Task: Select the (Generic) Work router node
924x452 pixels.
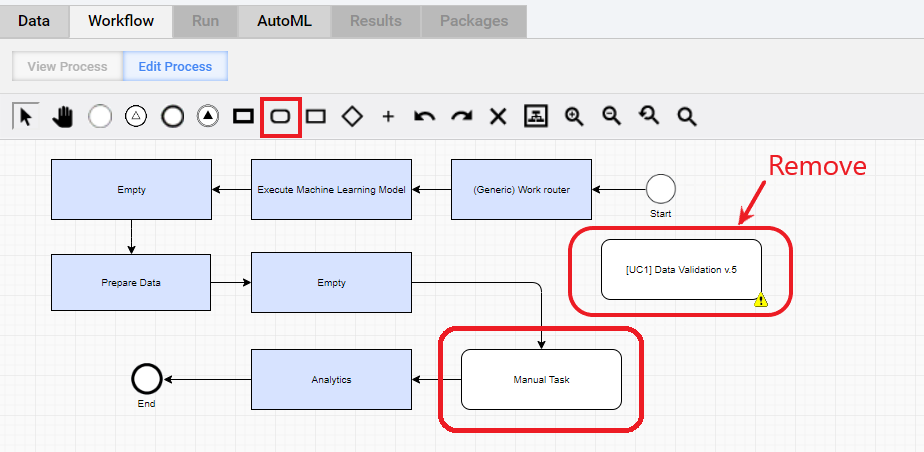Action: tap(522, 190)
